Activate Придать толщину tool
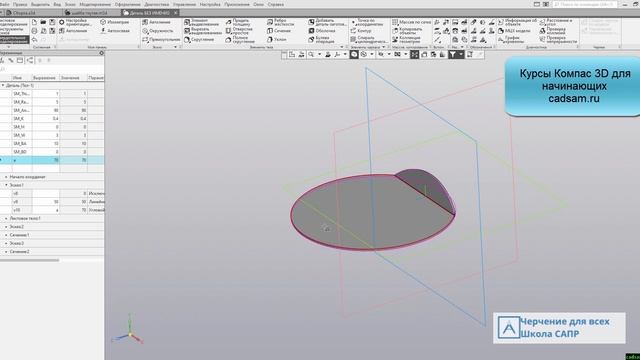 [x=238, y=22]
